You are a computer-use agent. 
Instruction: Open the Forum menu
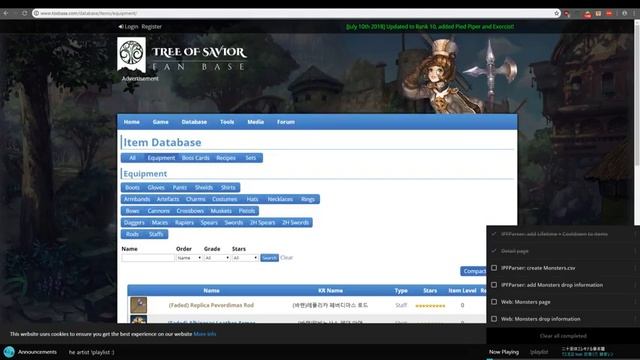pos(286,122)
